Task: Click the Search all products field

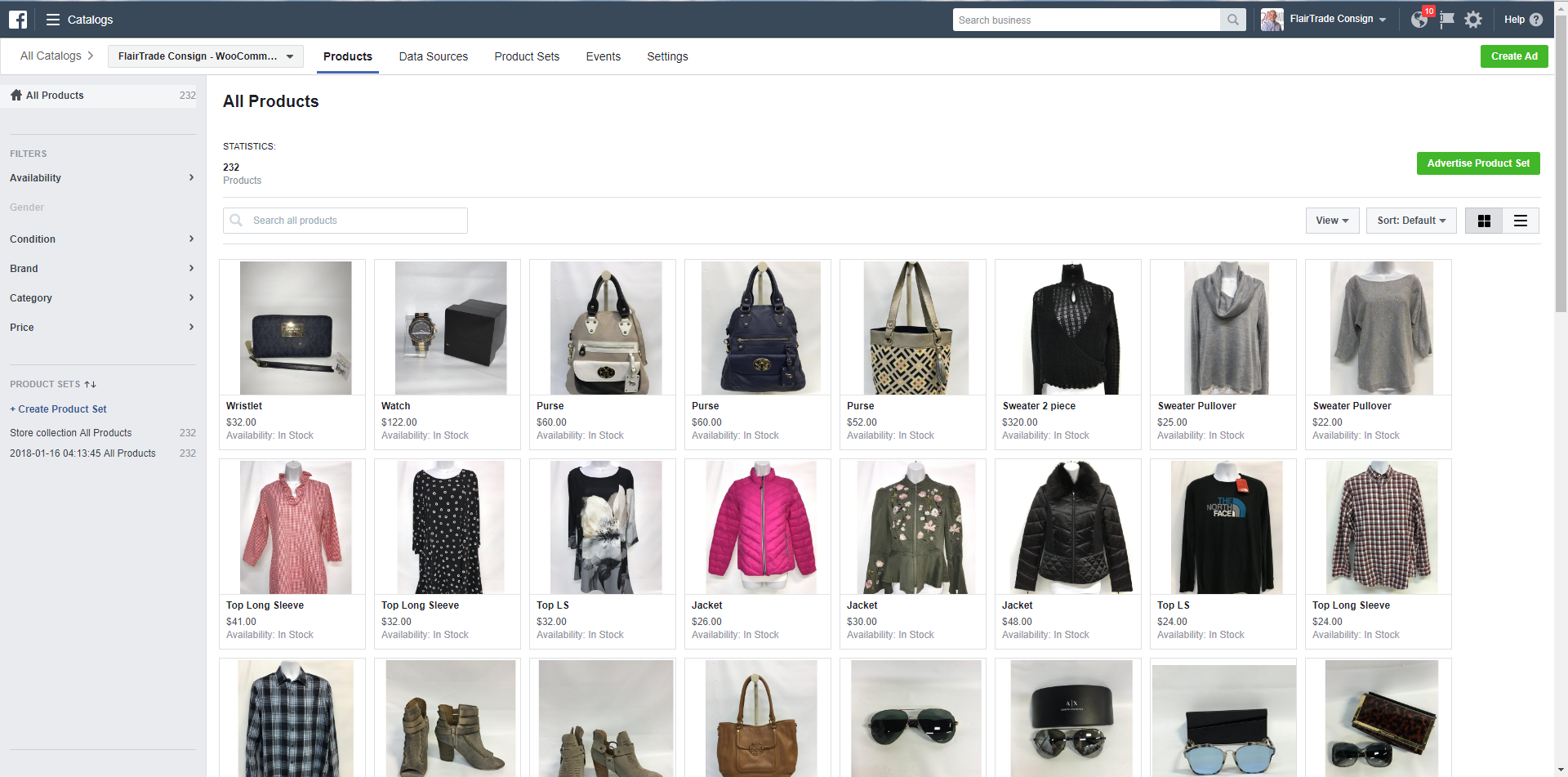Action: (x=345, y=221)
